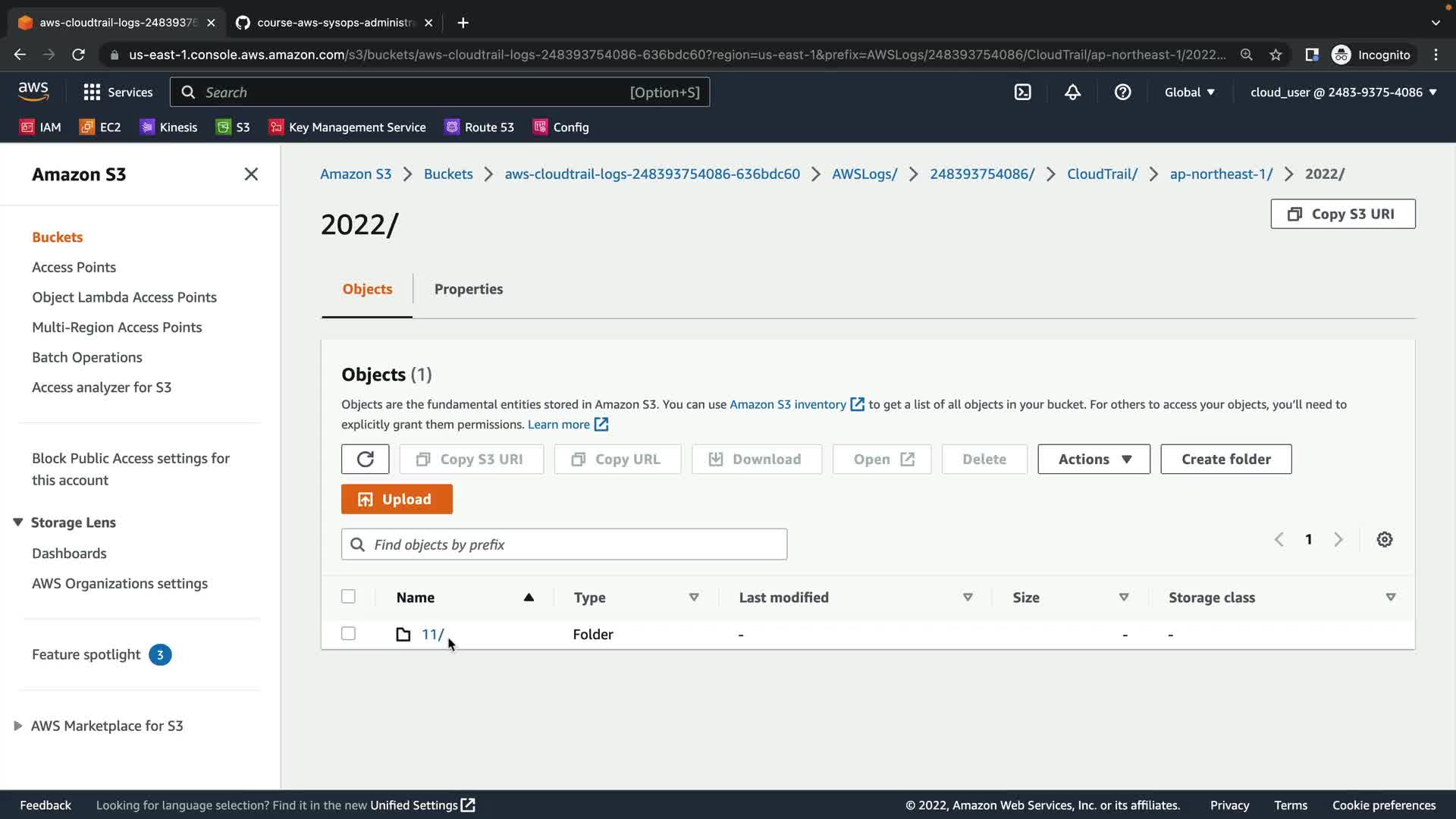Close the Amazon S3 sidebar

(x=251, y=174)
